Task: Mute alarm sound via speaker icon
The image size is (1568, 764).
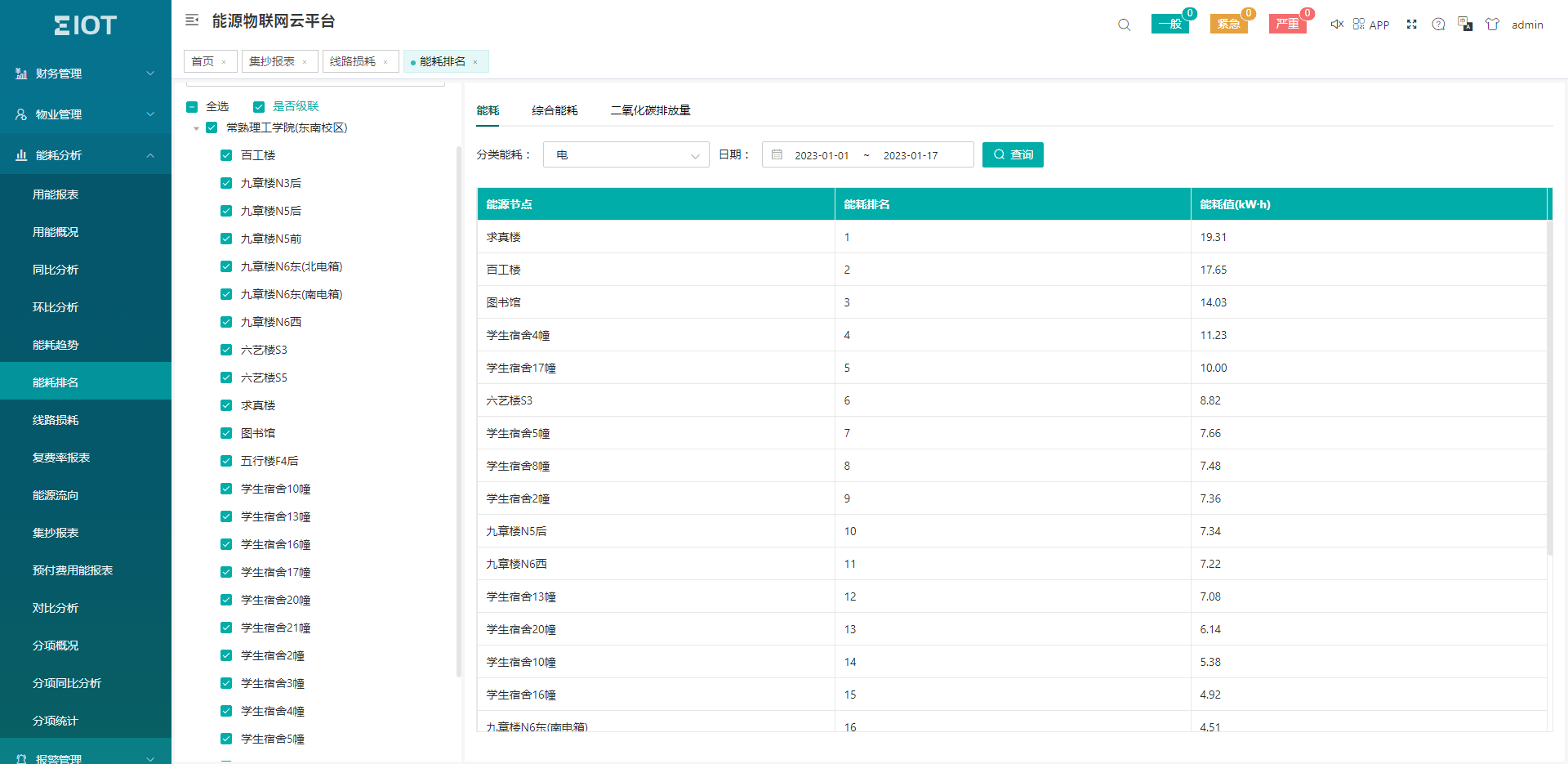Action: [1337, 25]
